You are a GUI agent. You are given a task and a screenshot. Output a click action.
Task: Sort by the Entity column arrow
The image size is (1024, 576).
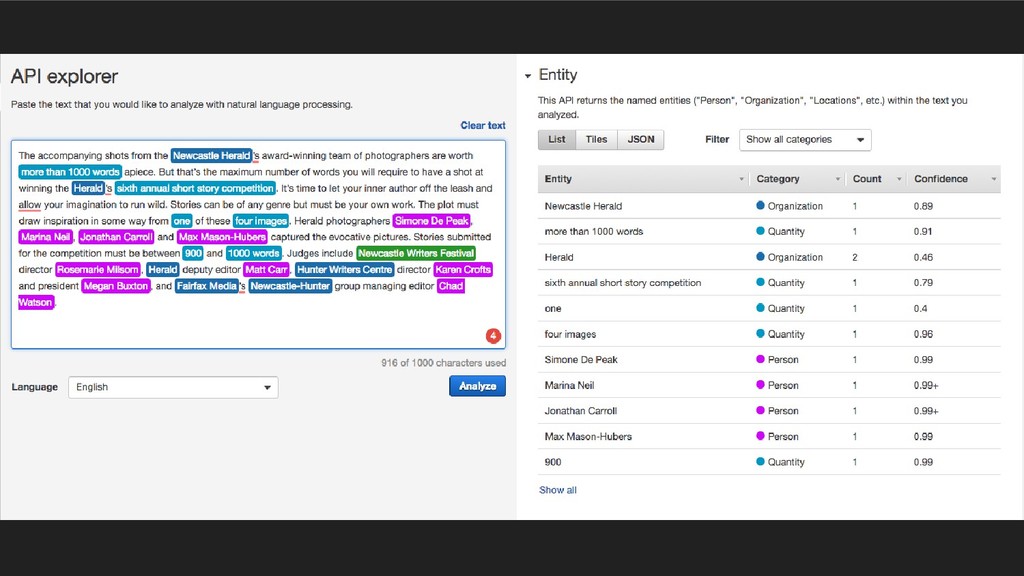pyautogui.click(x=741, y=179)
